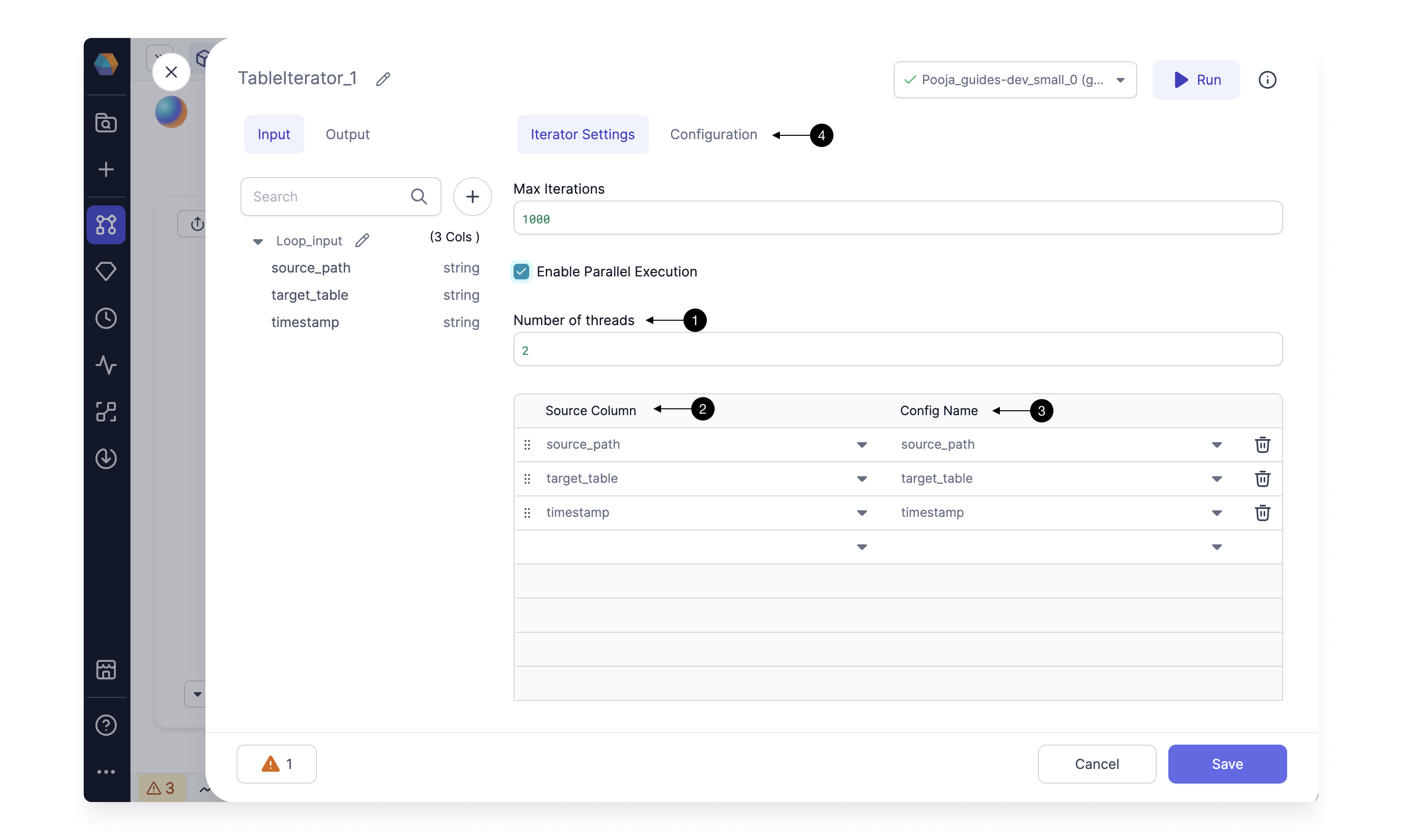Edit the Loop_input name with pencil icon

pyautogui.click(x=362, y=240)
